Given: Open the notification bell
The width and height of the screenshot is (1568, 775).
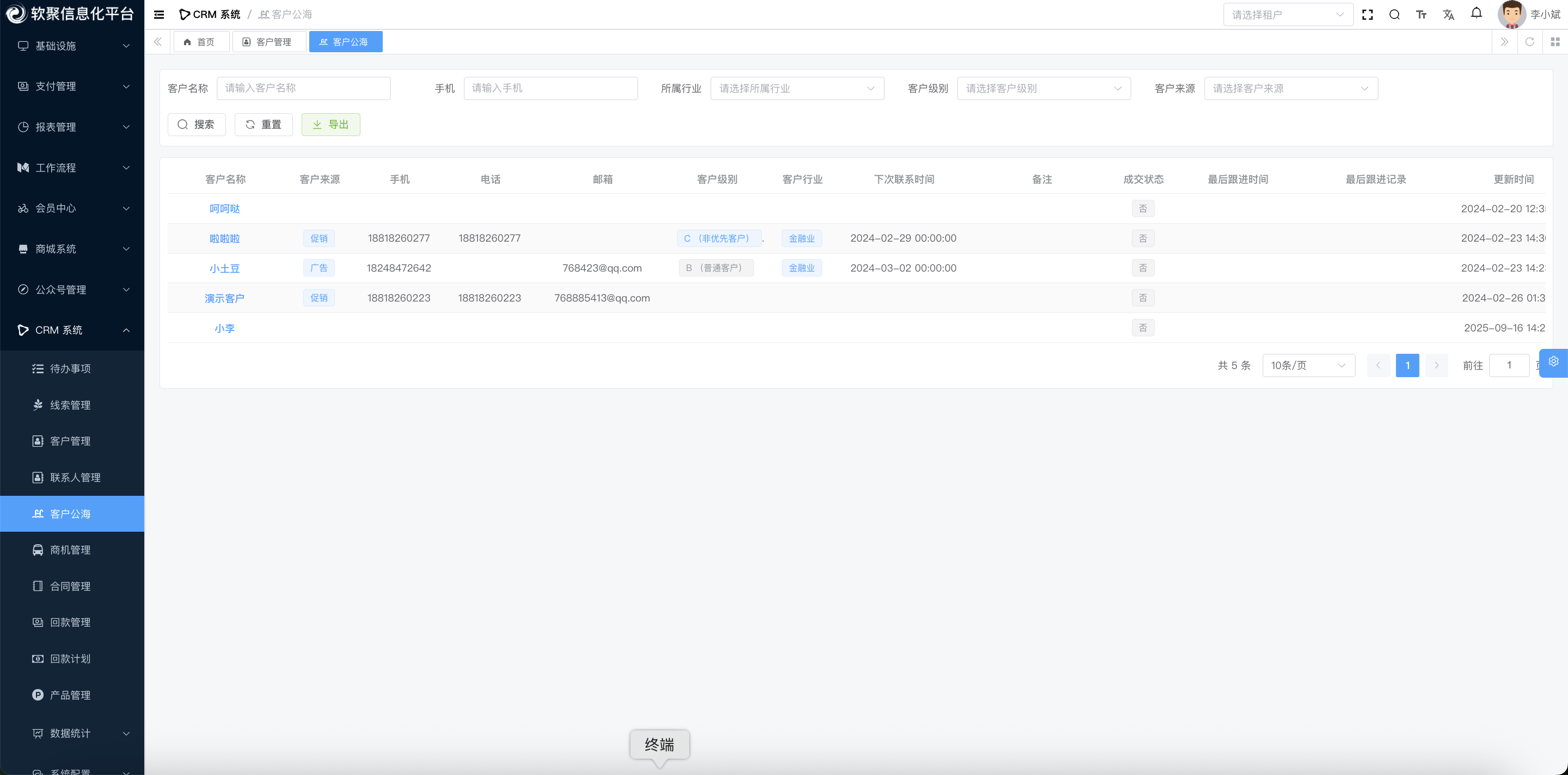Looking at the screenshot, I should pyautogui.click(x=1476, y=13).
